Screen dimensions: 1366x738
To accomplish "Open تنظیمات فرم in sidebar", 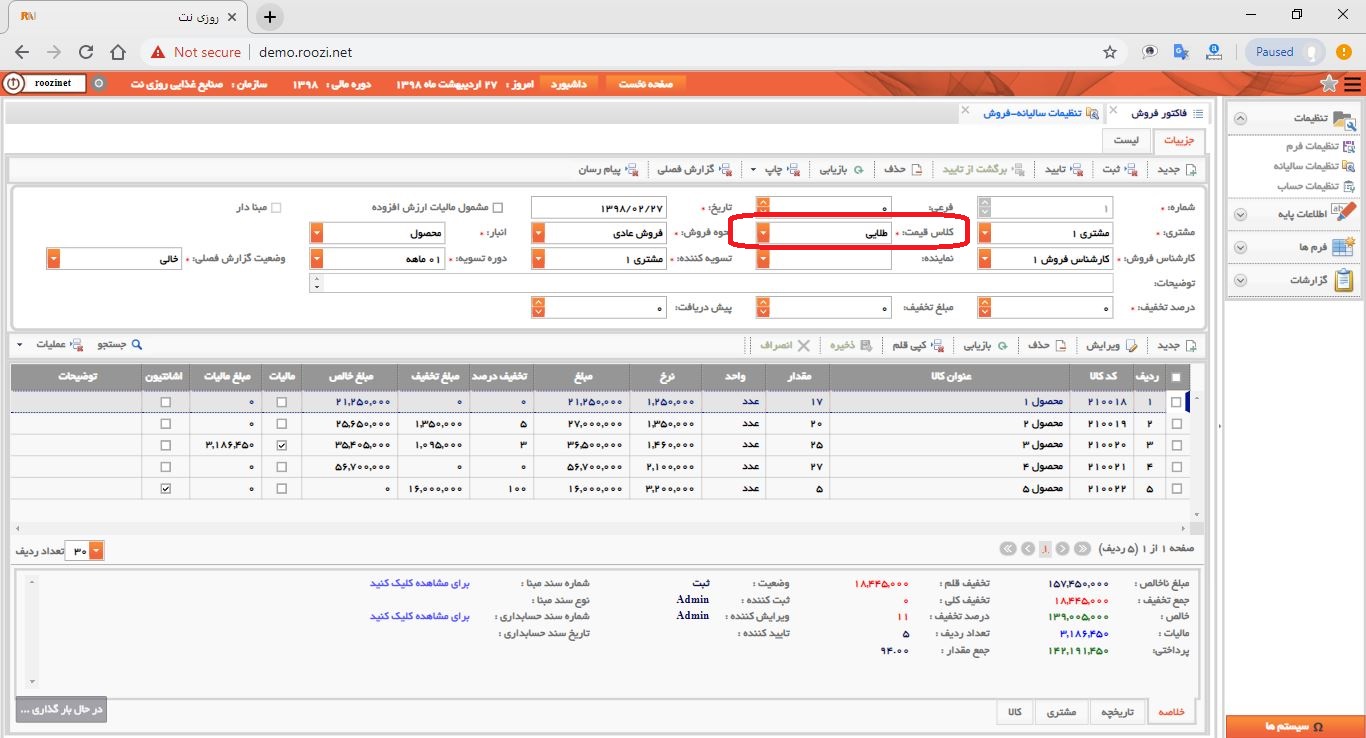I will point(1319,146).
